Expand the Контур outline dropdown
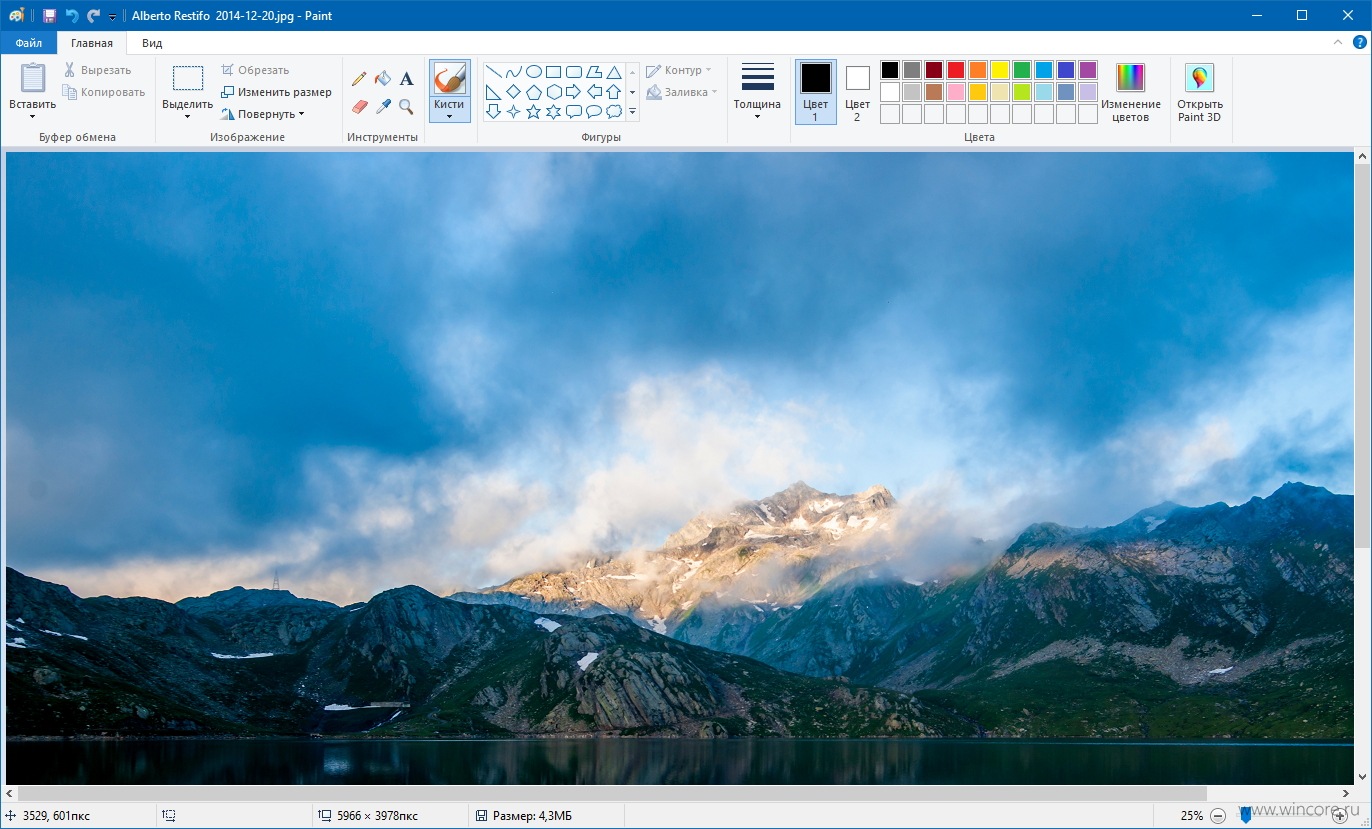Screen dimensions: 1372x829 708,70
